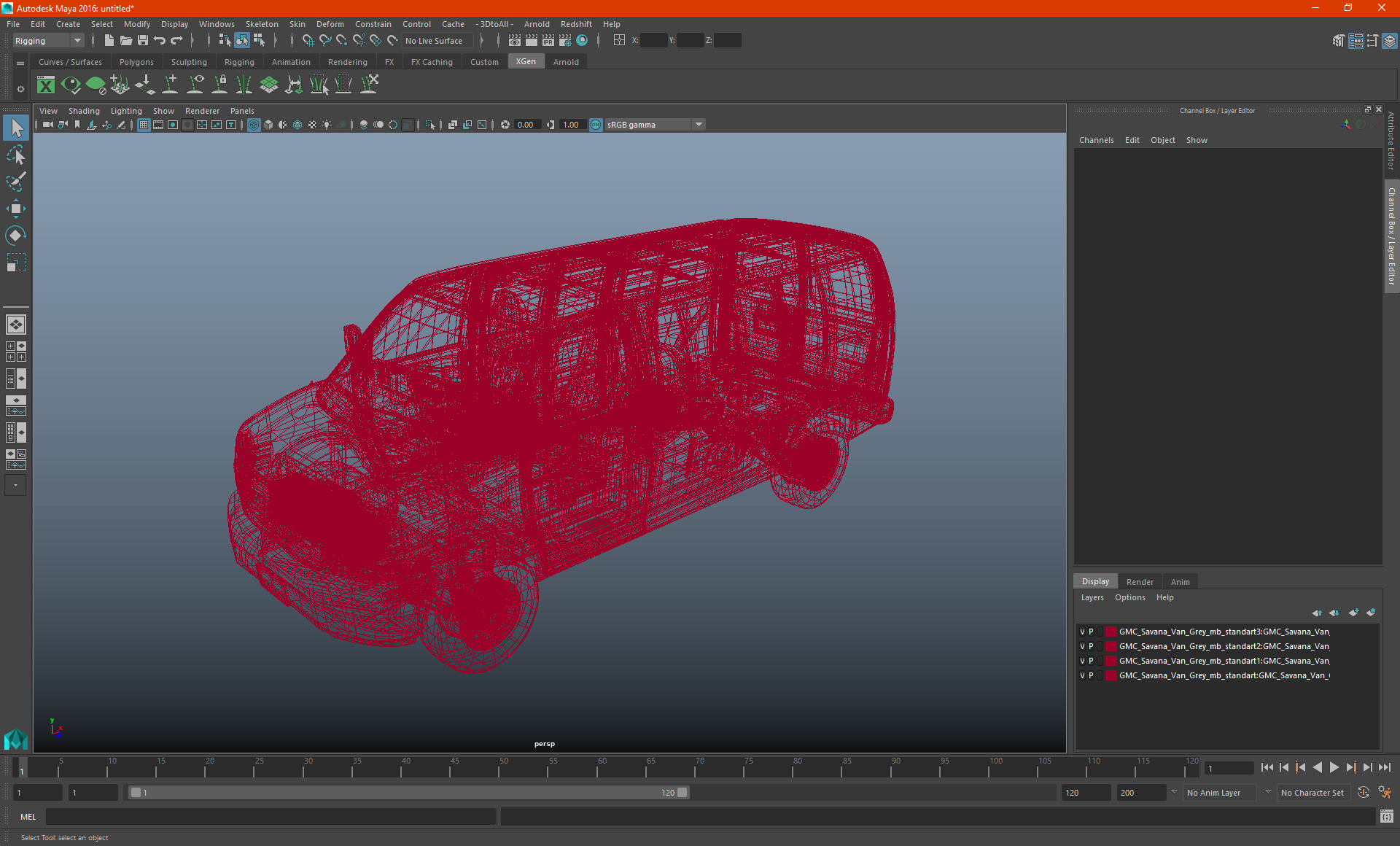Open the No Anim Layer dropdown
Viewport: 1400px width, 846px height.
[1219, 793]
